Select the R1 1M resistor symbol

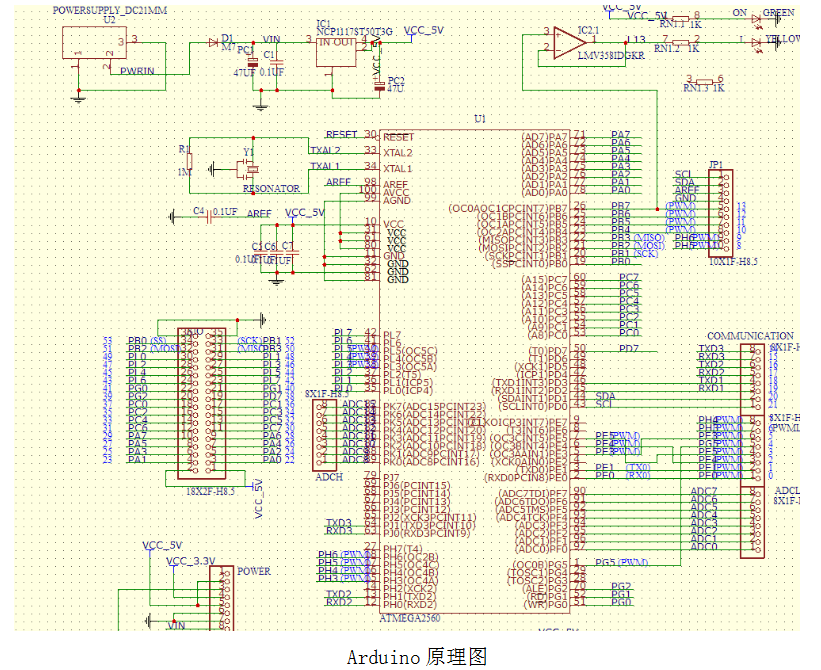click(190, 162)
